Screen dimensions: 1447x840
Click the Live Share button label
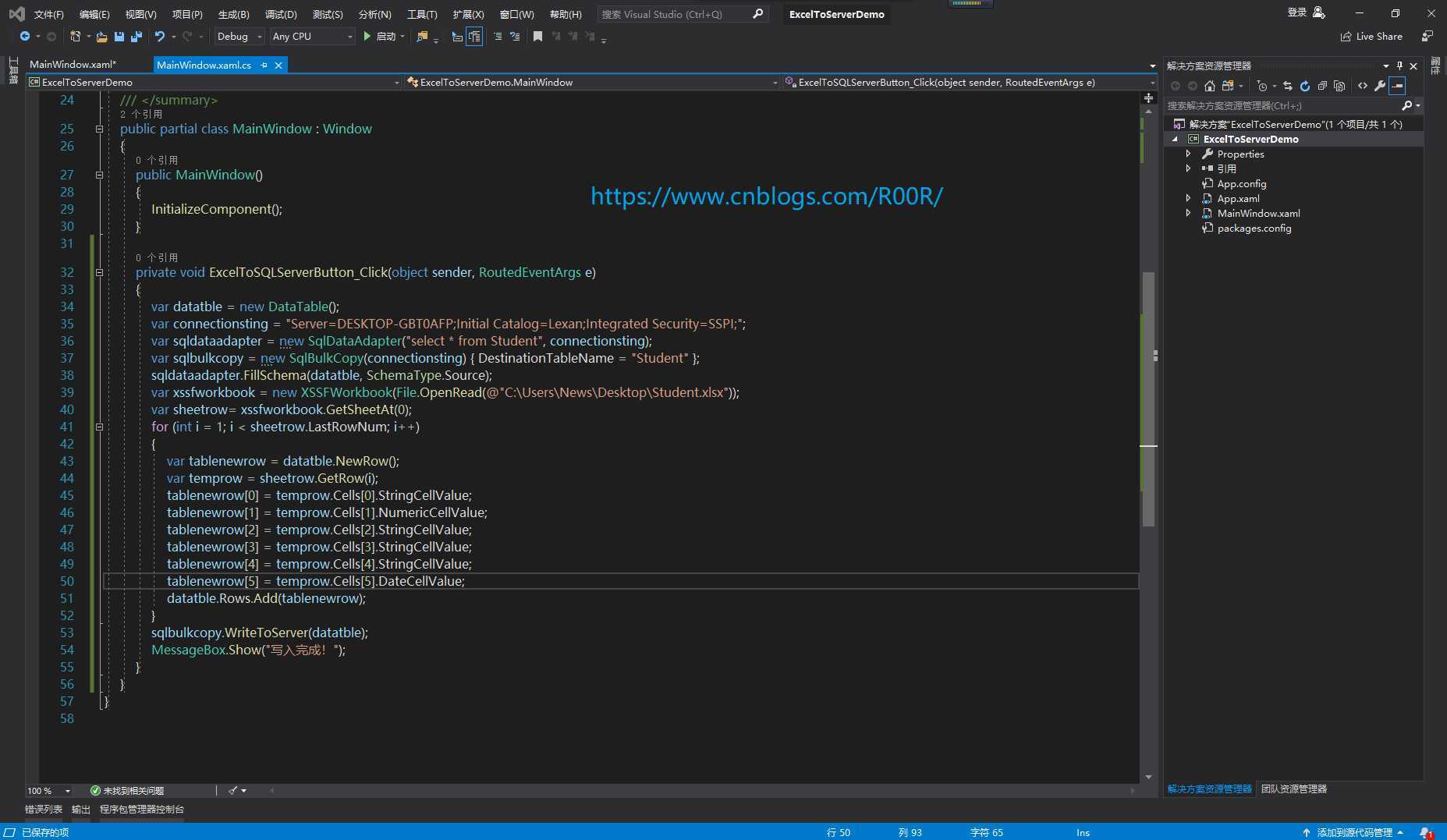tap(1379, 37)
